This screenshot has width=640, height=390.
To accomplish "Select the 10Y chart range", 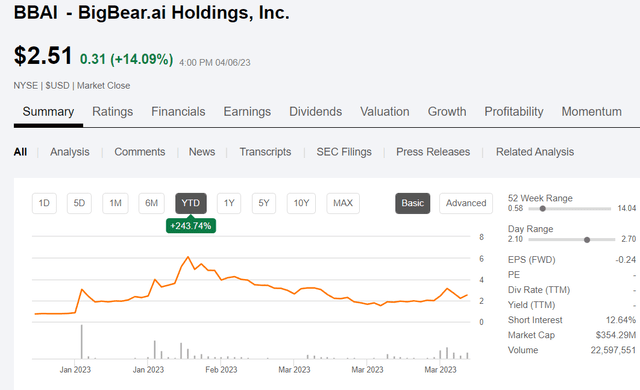I will (x=301, y=203).
